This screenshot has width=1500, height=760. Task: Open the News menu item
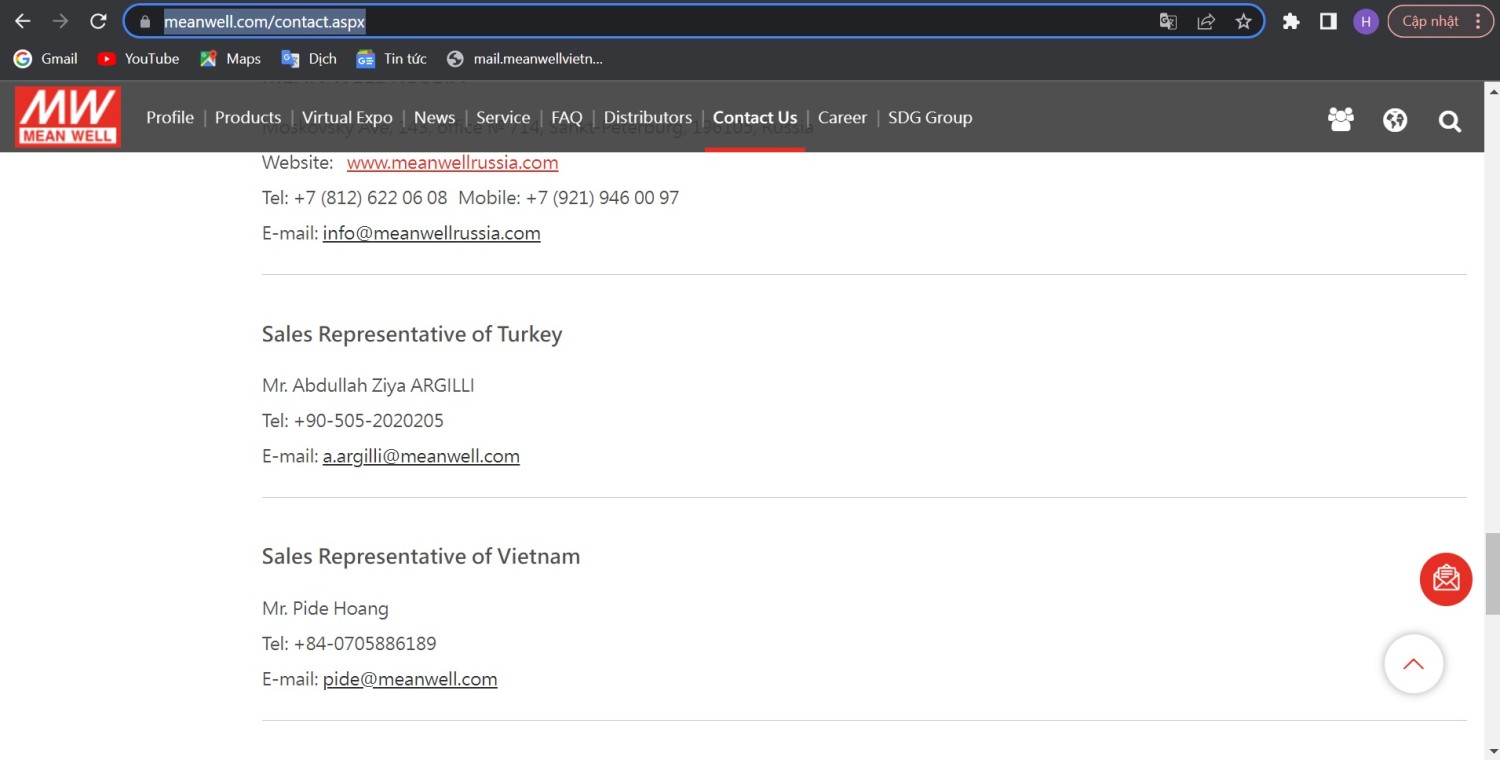coord(434,117)
